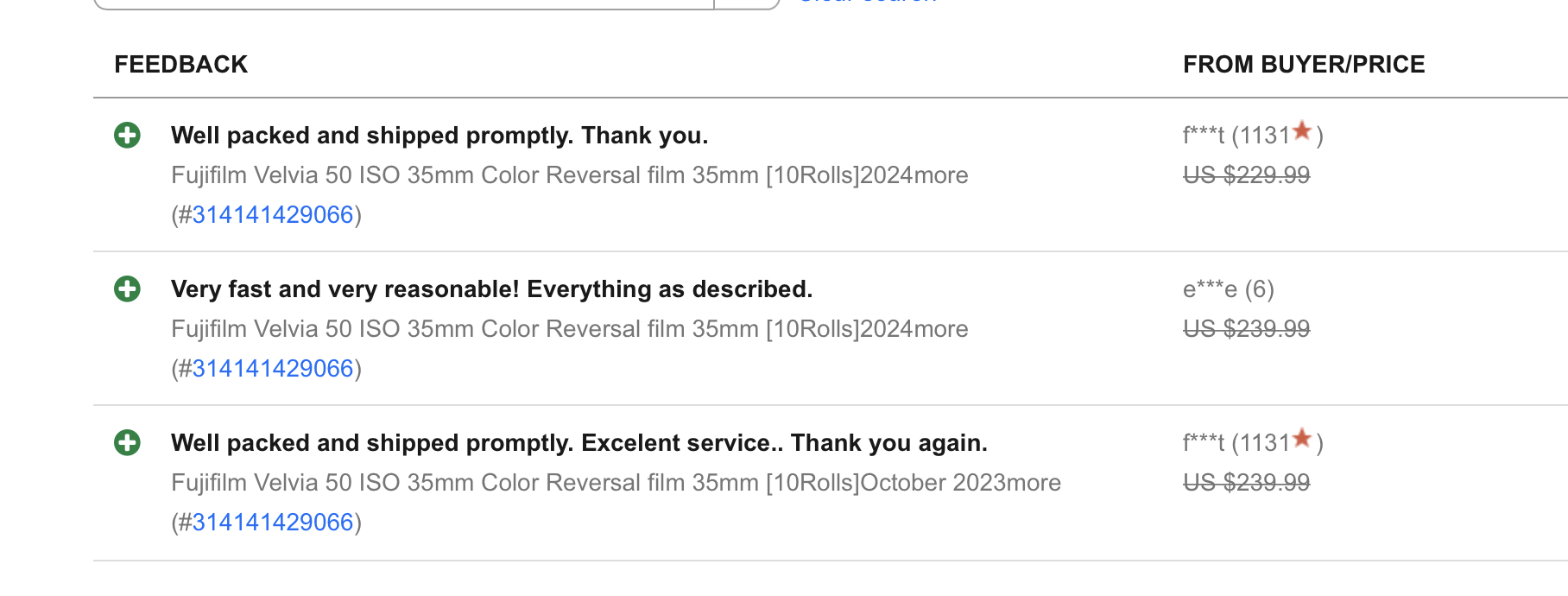This screenshot has width=1568, height=596.
Task: Click the red star beside US $229.99 buyer
Action: (1302, 131)
